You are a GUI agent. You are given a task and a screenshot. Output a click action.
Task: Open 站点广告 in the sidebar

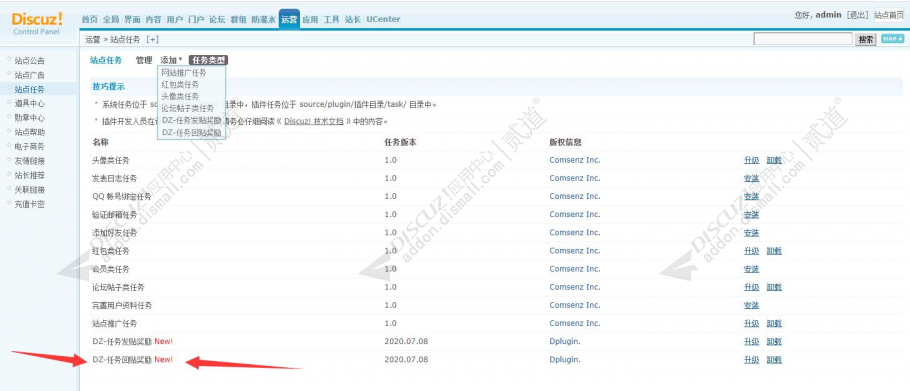(30, 75)
